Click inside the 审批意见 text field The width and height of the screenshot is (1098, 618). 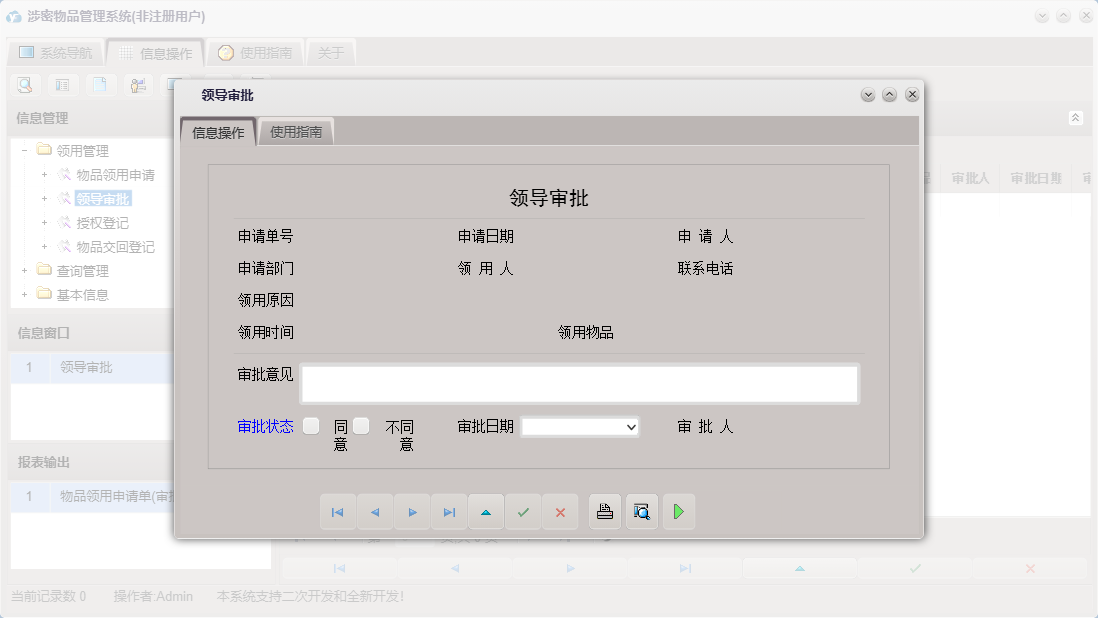tap(580, 383)
